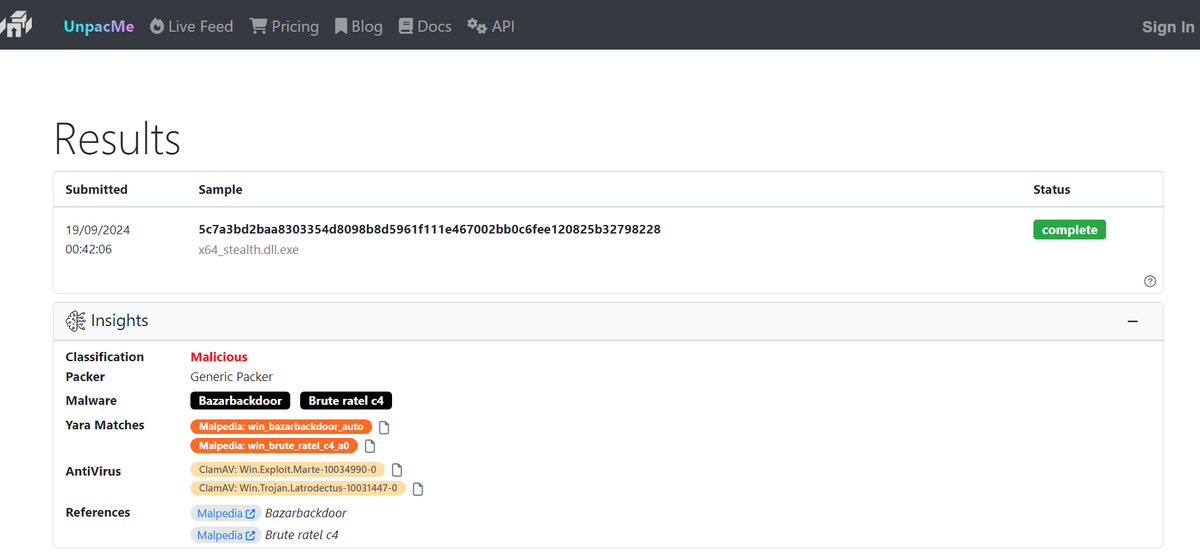Open the API page
Image resolution: width=1200 pixels, height=553 pixels.
tap(491, 26)
